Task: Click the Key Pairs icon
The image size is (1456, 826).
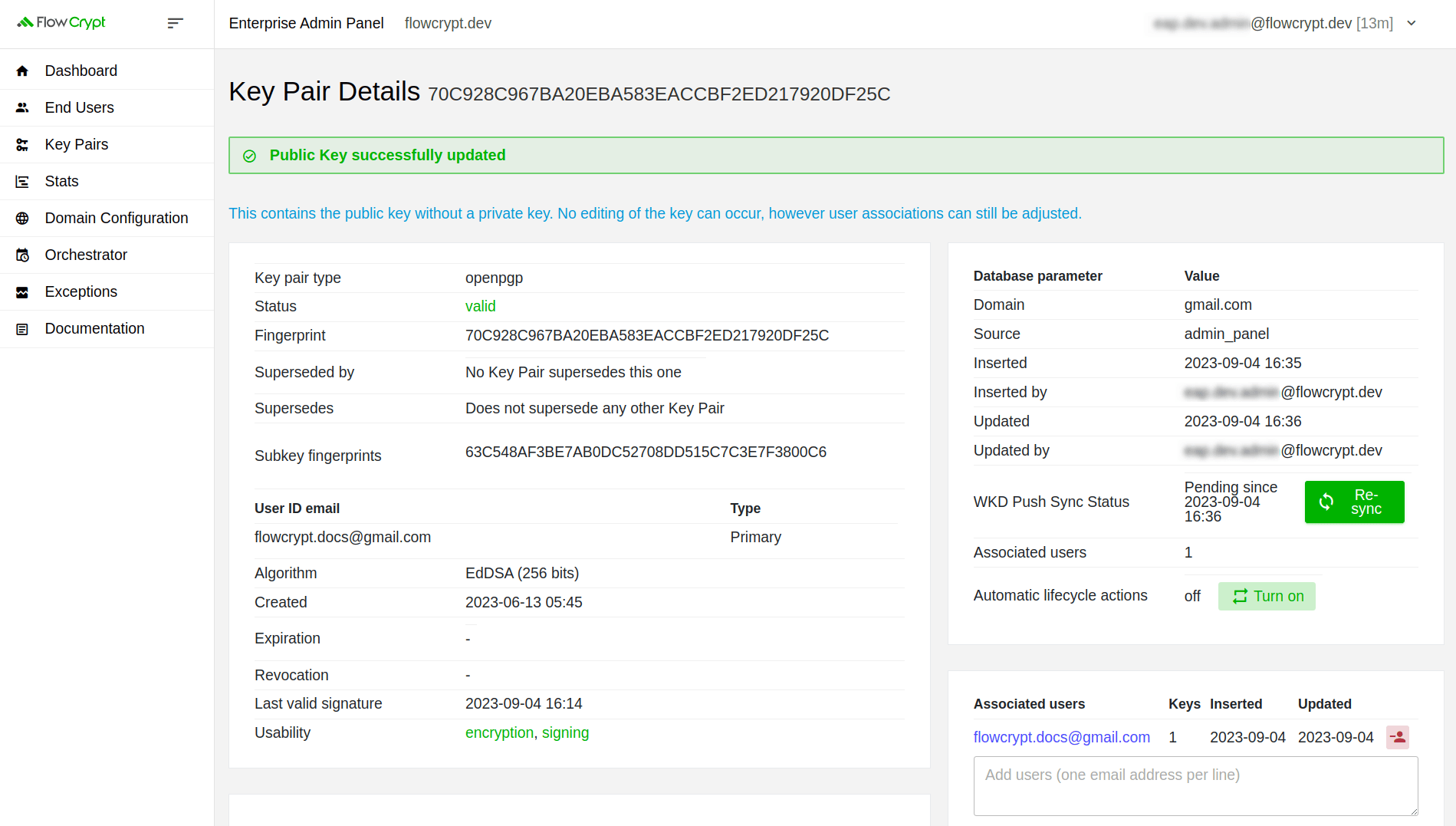Action: tap(22, 144)
